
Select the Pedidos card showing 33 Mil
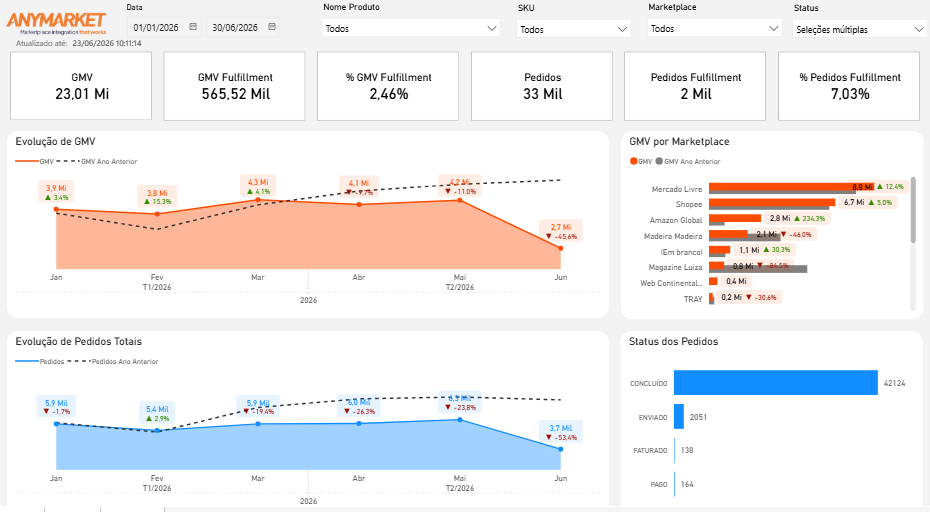[542, 86]
